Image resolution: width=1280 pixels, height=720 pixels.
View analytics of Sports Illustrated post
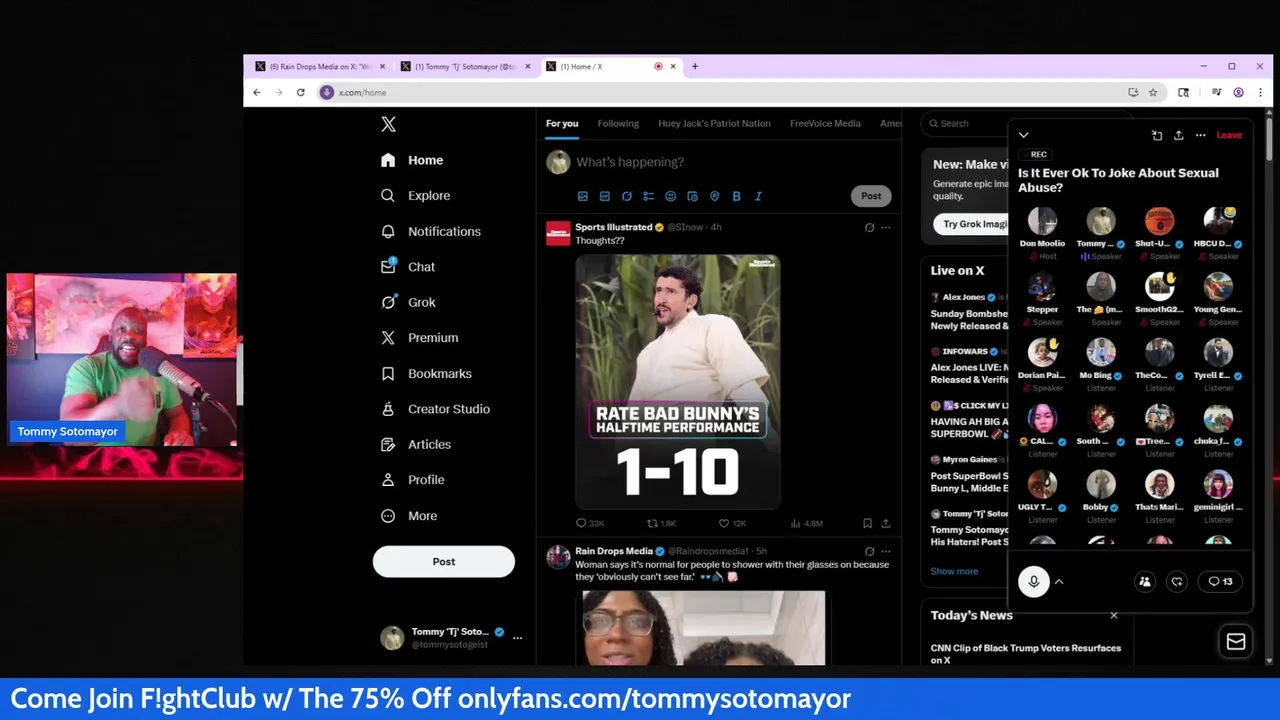click(x=806, y=523)
